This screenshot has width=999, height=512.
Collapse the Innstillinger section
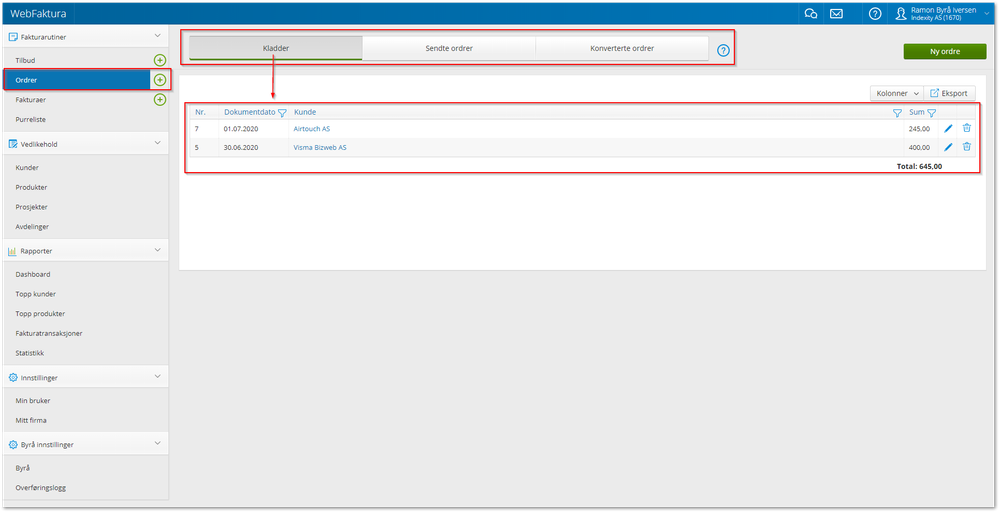(x=158, y=377)
